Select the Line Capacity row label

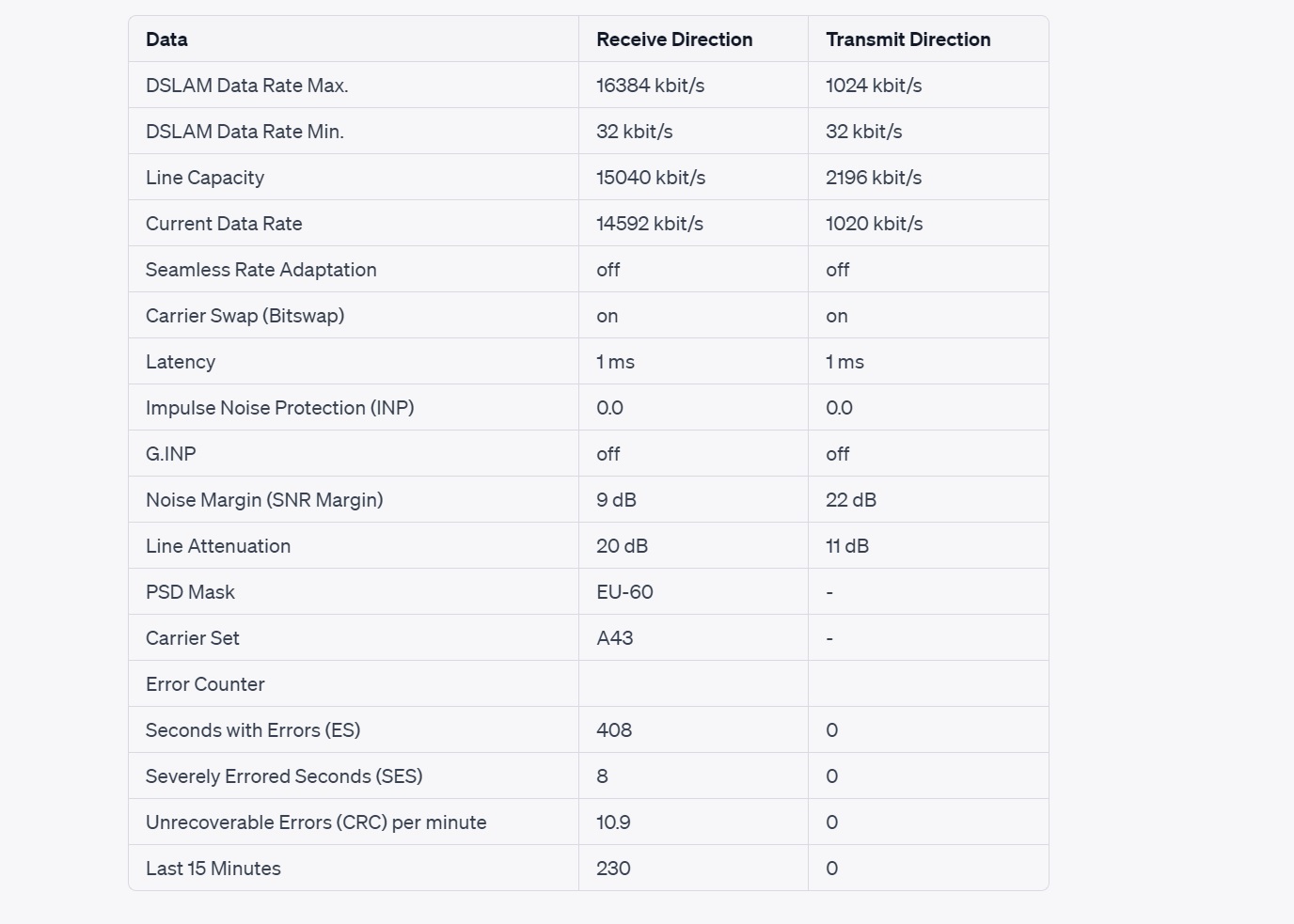coord(205,178)
